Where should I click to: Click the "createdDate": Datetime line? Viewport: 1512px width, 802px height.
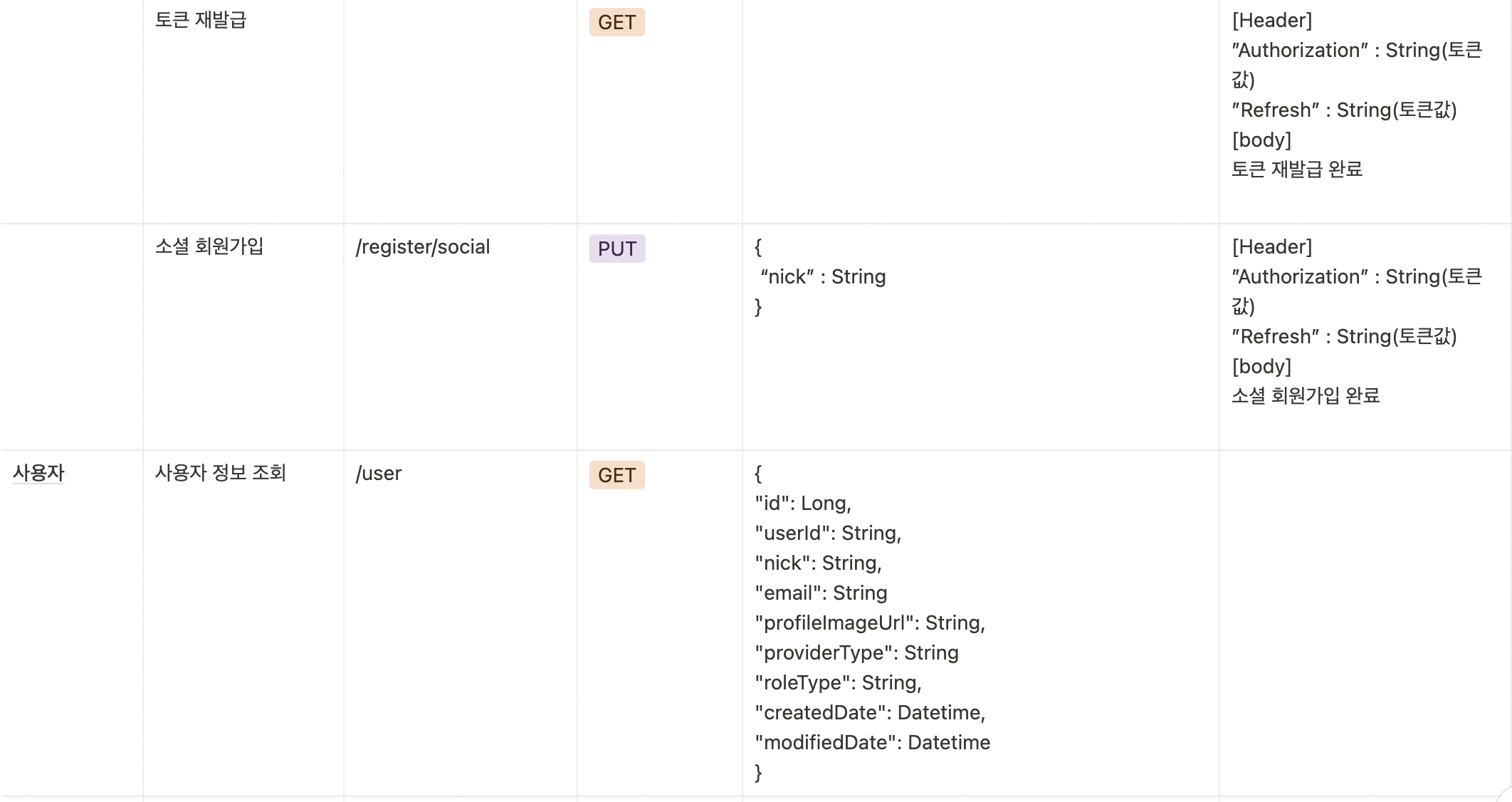870,713
